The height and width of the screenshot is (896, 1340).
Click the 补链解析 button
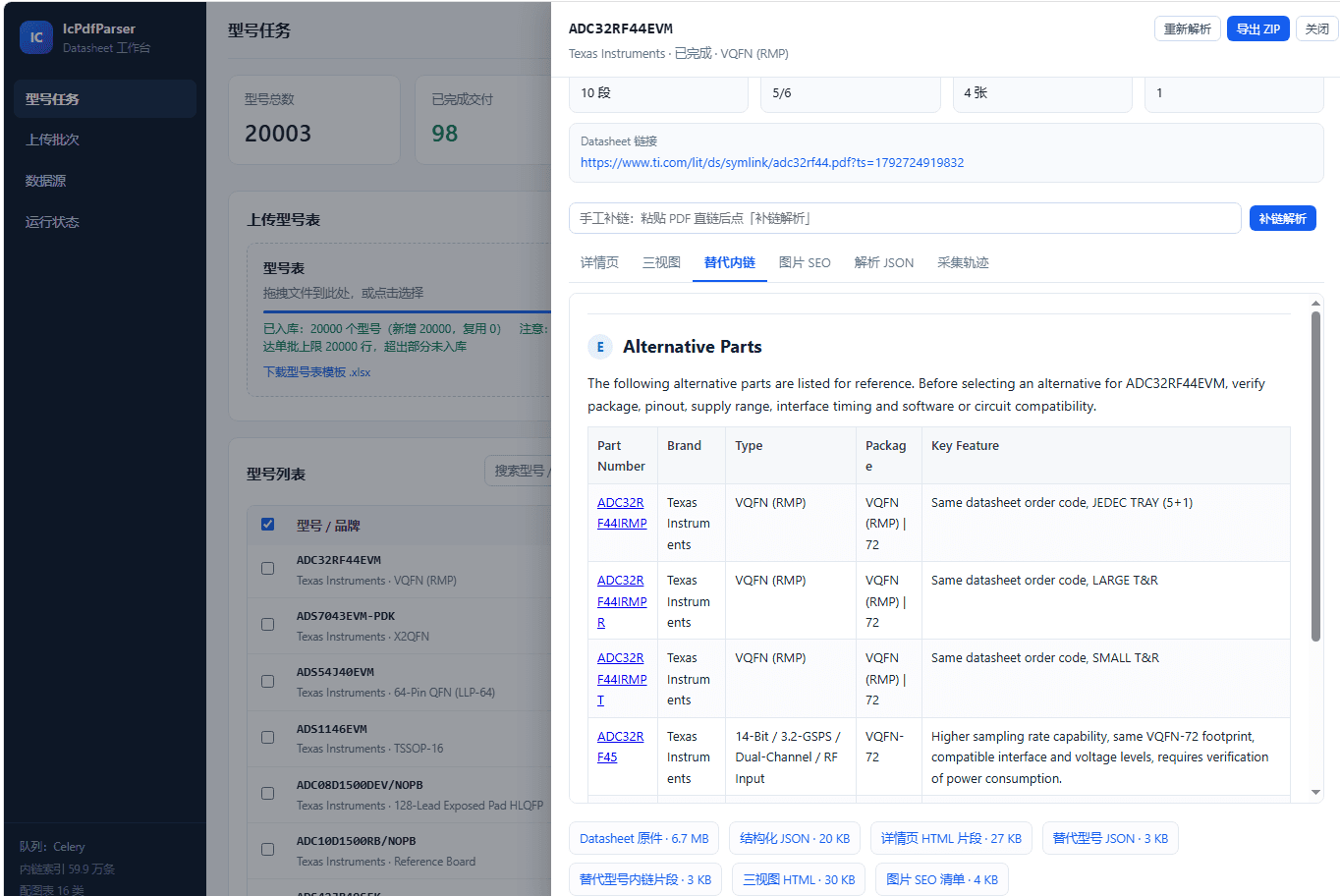[x=1283, y=218]
